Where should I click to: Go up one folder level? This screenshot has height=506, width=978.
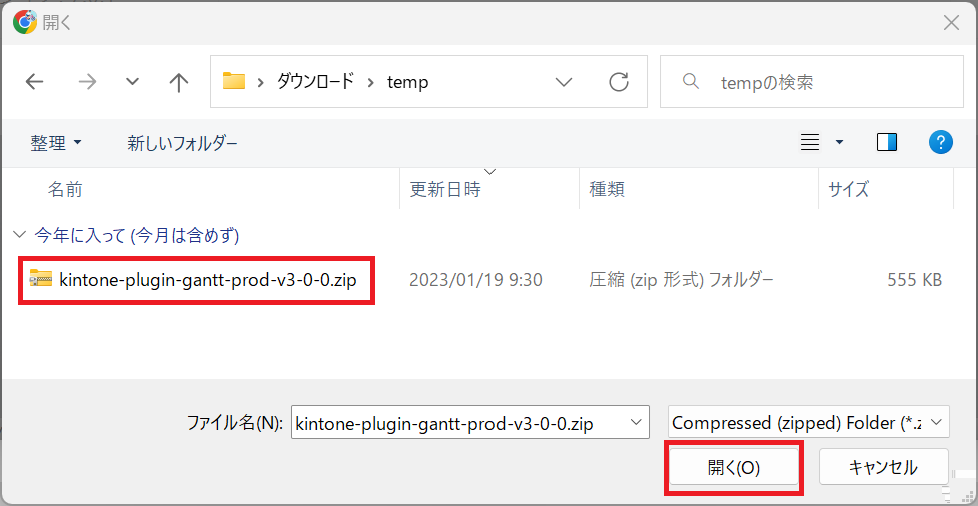pyautogui.click(x=179, y=82)
